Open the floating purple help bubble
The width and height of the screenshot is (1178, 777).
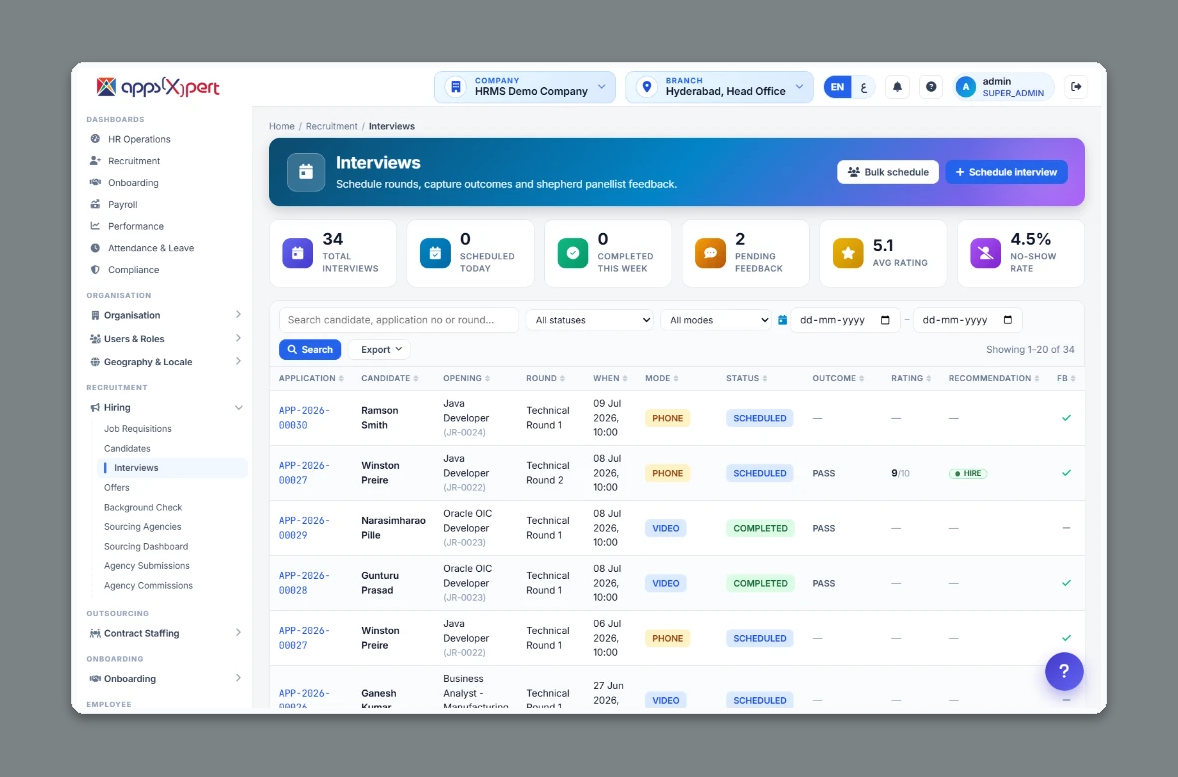[1064, 671]
